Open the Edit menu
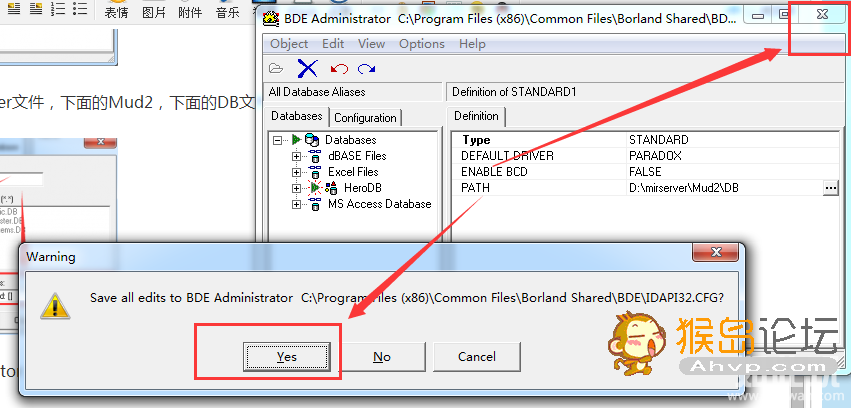The image size is (851, 408). pyautogui.click(x=333, y=44)
